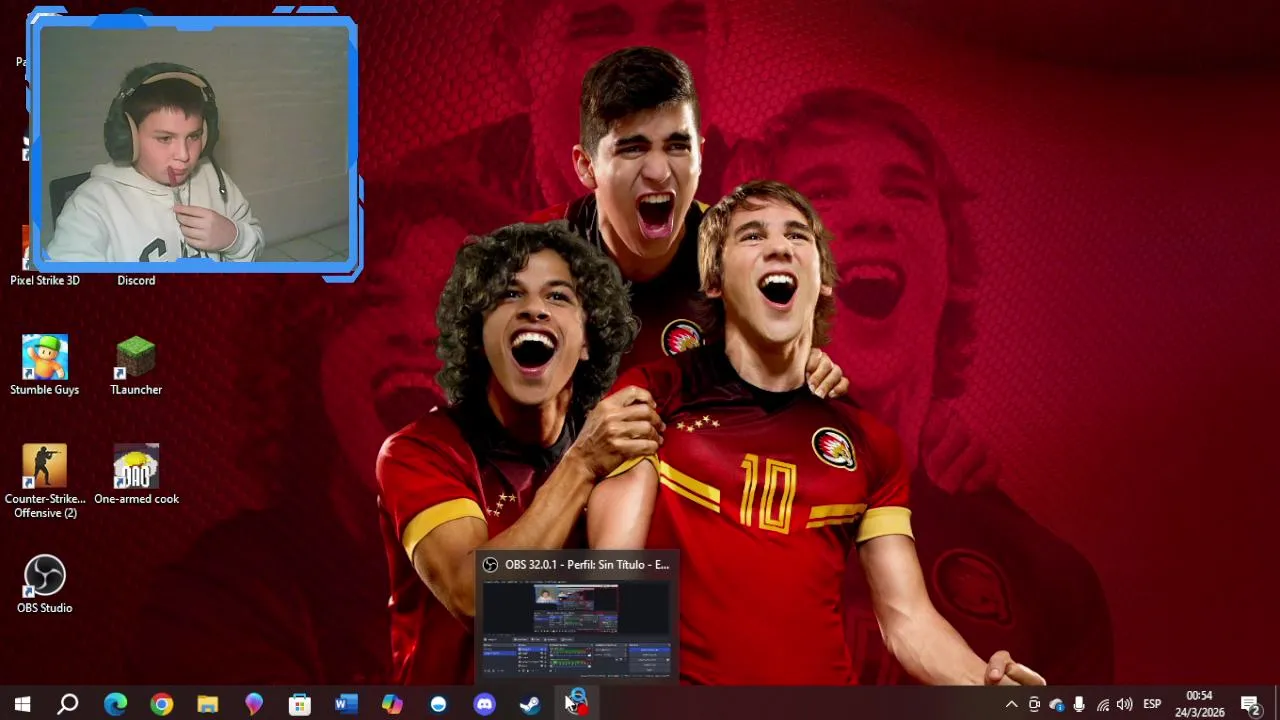Show hidden system tray icons
This screenshot has height=720, width=1280.
(x=1011, y=704)
